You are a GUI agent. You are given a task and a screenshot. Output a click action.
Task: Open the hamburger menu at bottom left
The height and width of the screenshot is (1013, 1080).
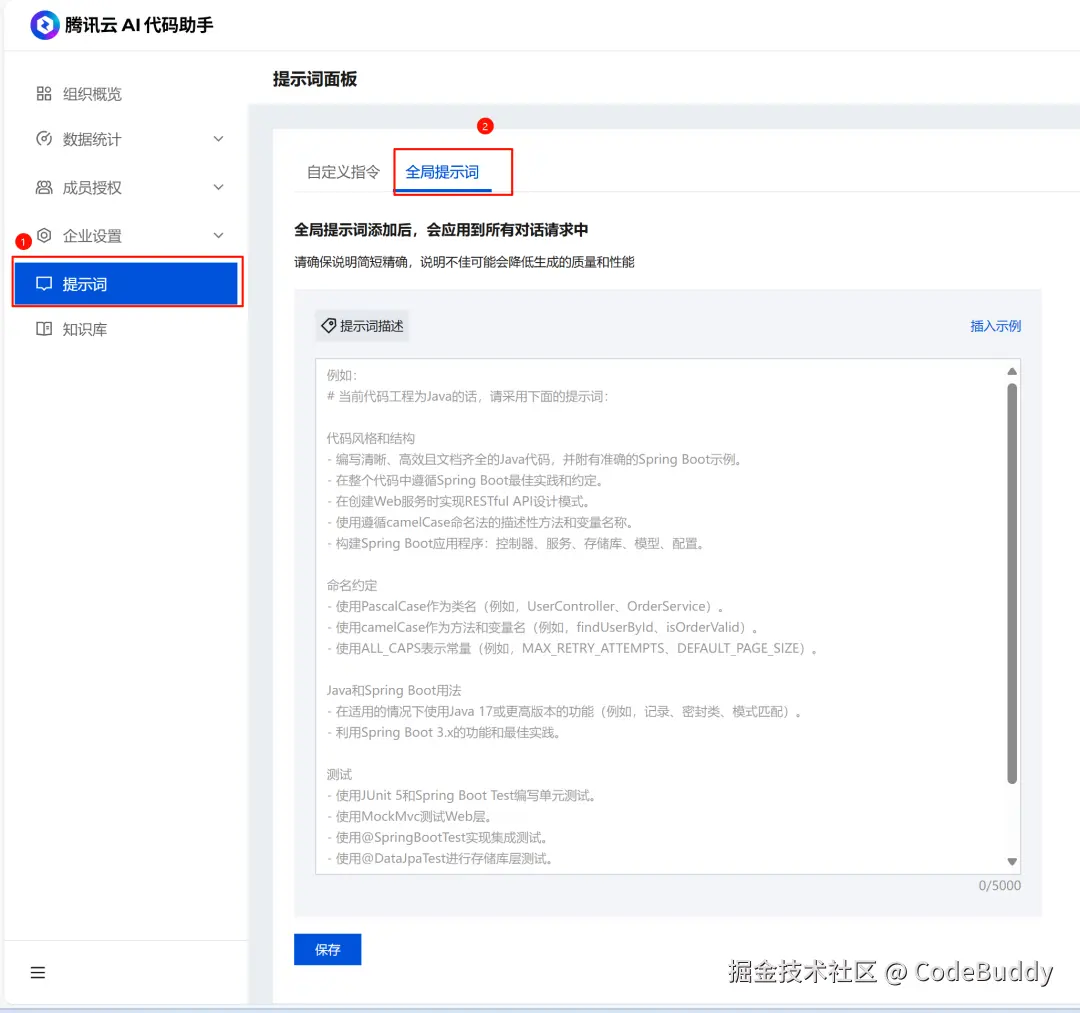37,971
